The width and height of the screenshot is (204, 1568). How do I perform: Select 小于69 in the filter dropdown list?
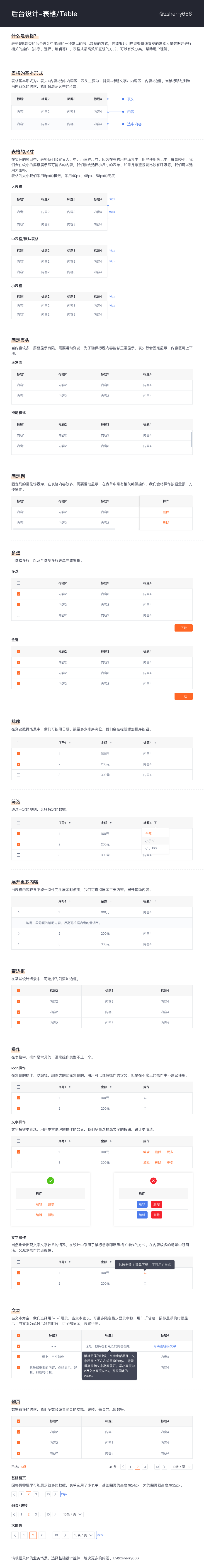151,841
